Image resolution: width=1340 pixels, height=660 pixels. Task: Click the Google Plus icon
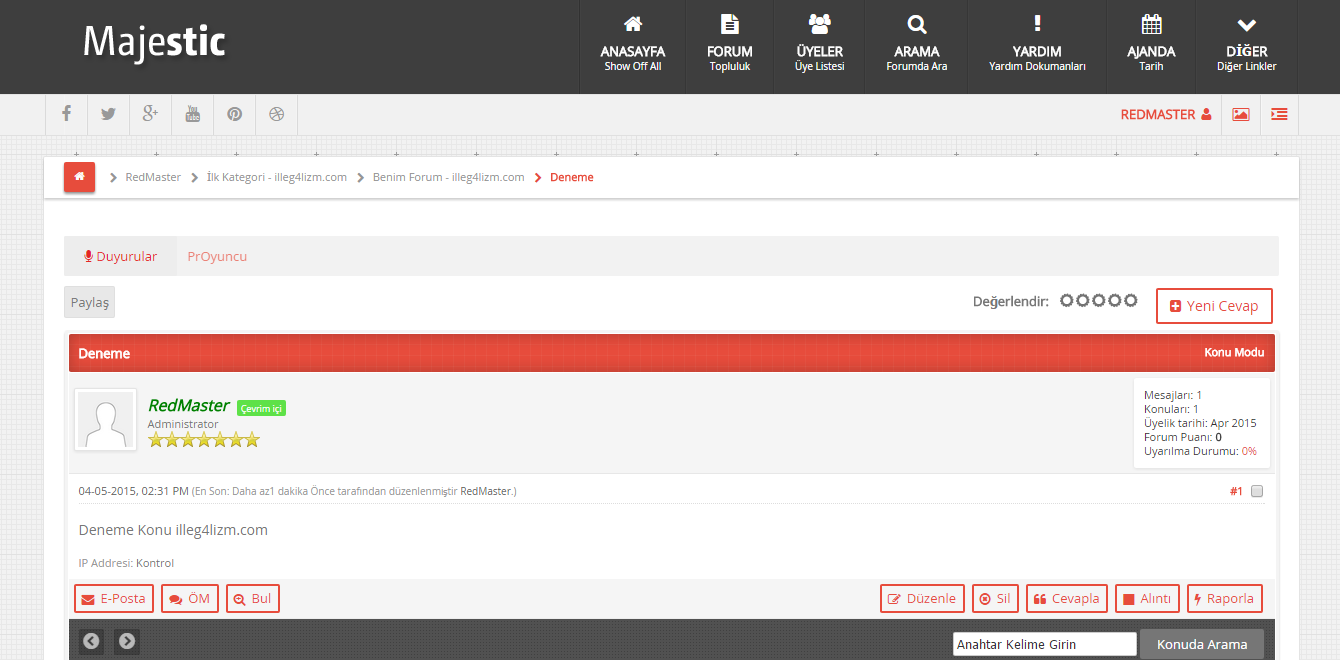(x=150, y=114)
